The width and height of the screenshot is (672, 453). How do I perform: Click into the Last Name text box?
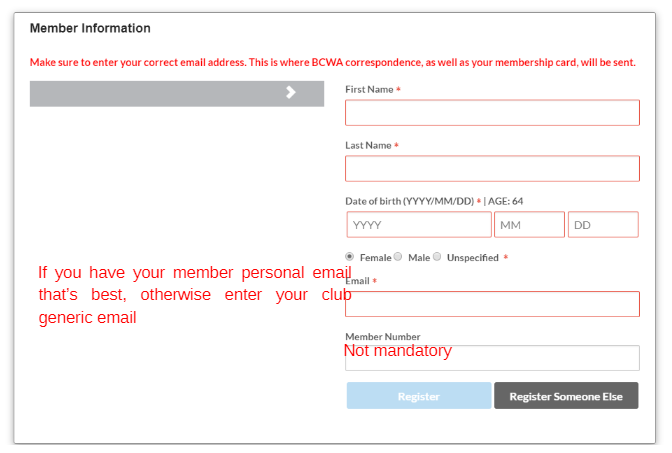click(492, 169)
